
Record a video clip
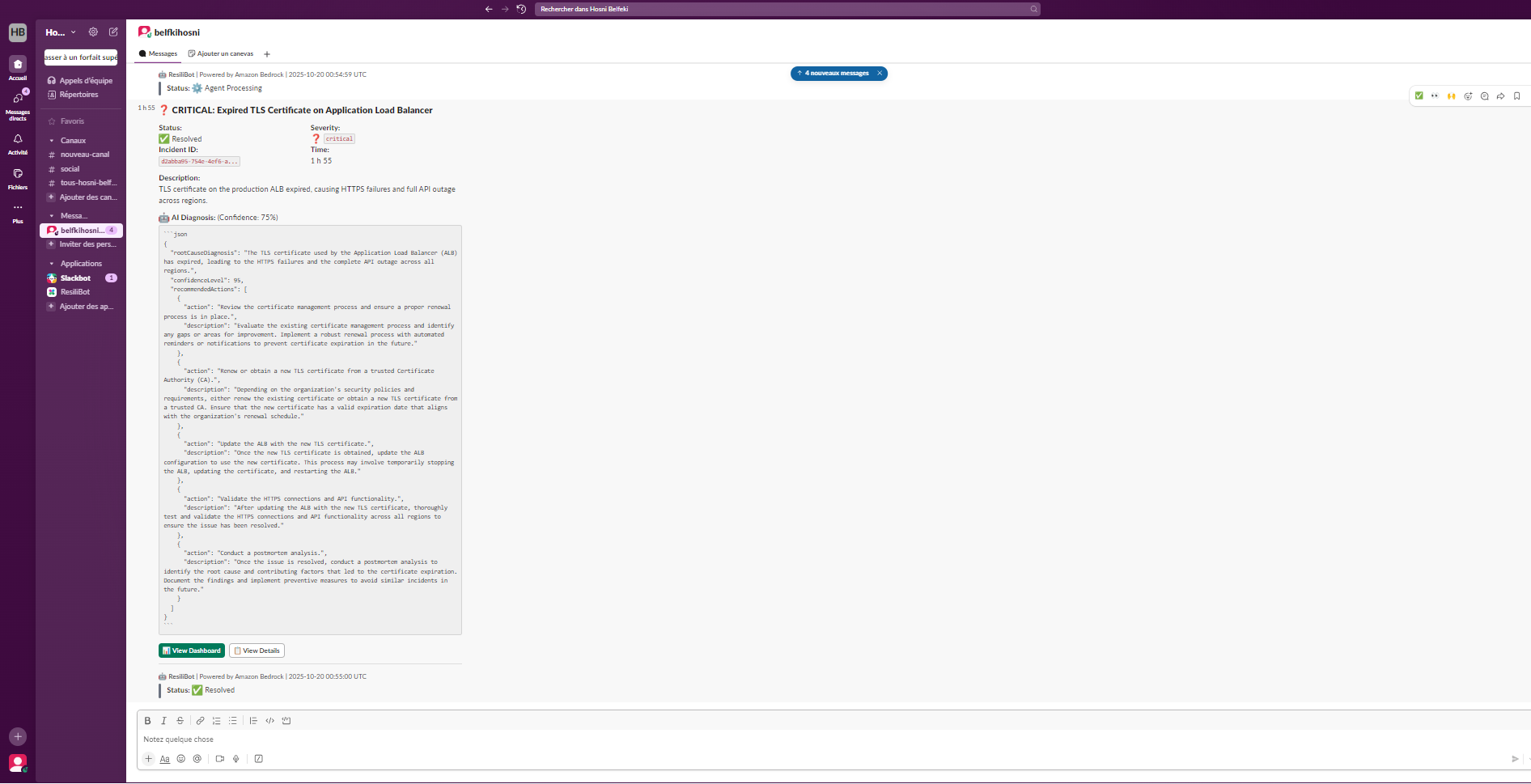tap(219, 759)
